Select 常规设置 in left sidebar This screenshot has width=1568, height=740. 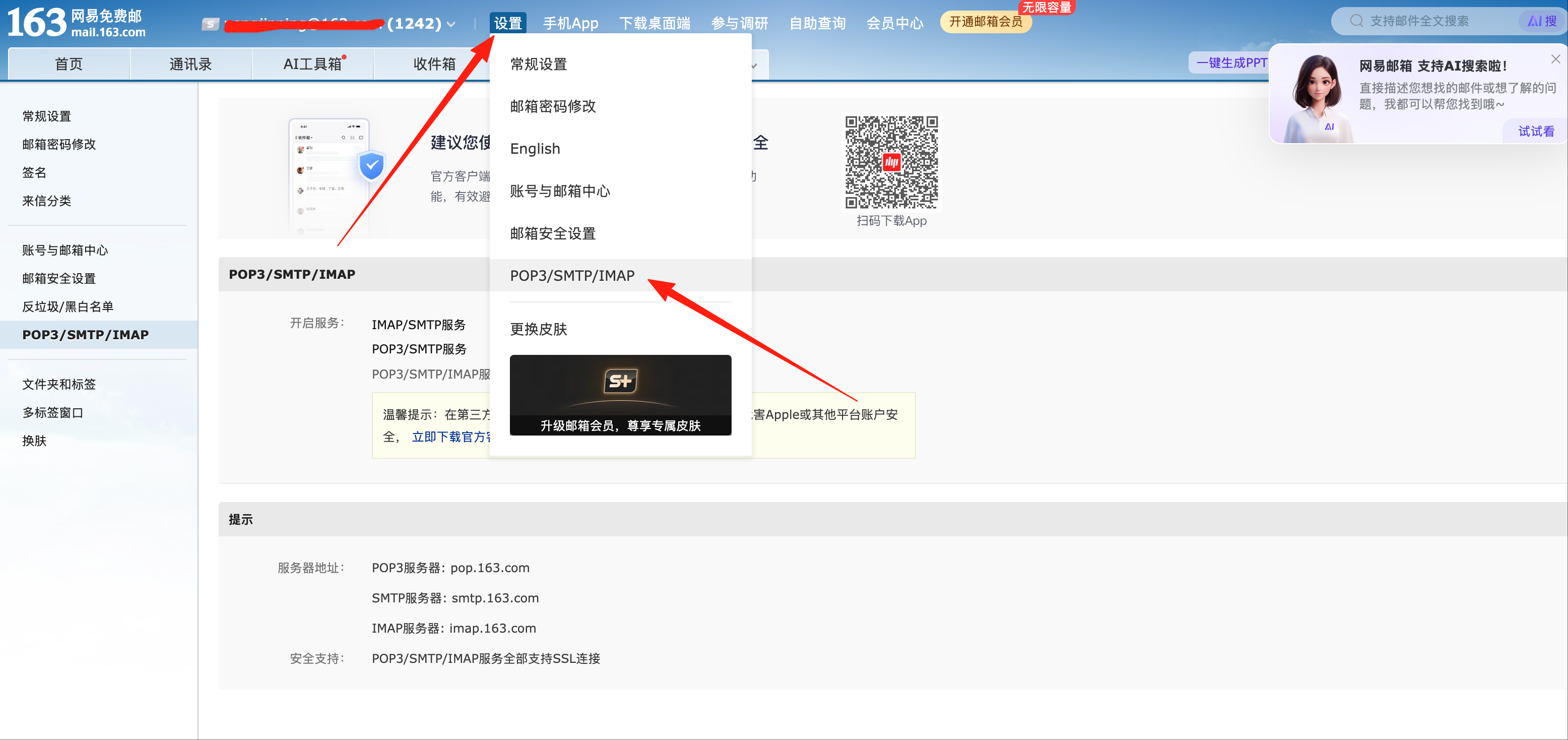46,116
